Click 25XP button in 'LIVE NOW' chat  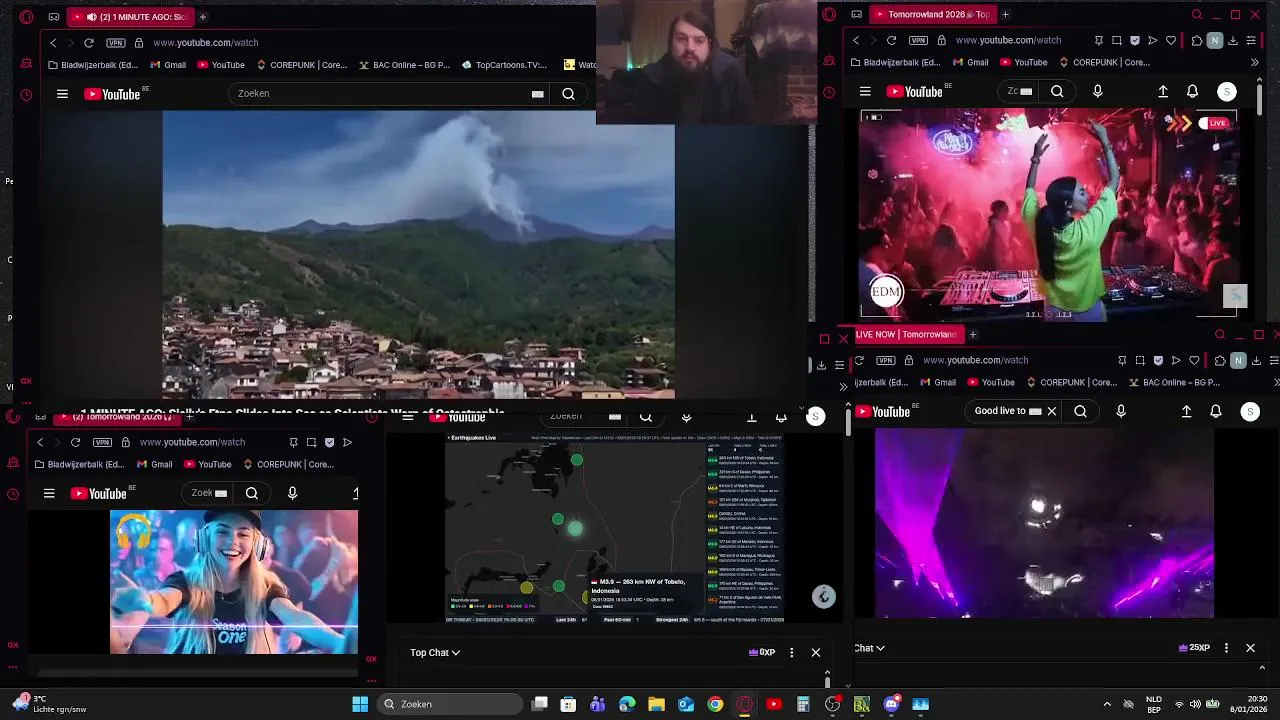tap(1194, 648)
